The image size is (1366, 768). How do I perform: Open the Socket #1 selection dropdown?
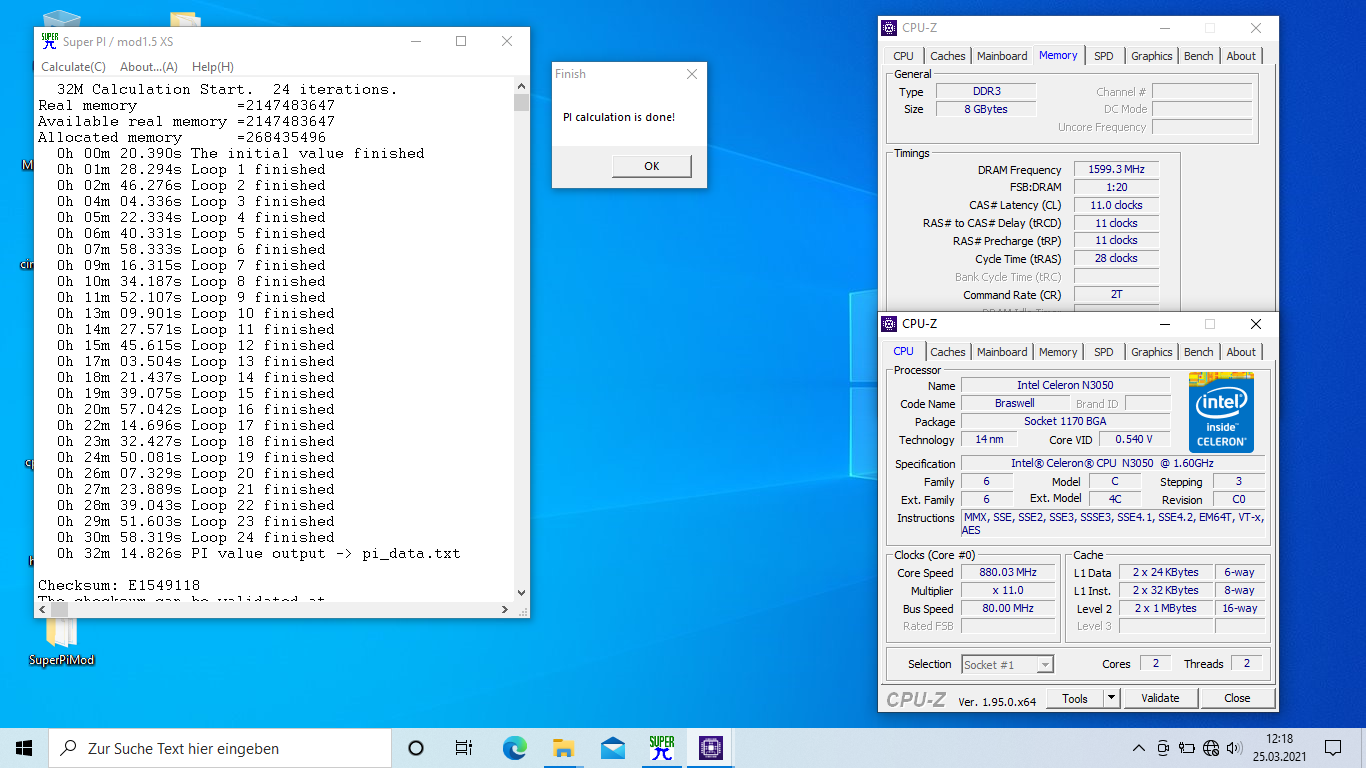click(1007, 664)
